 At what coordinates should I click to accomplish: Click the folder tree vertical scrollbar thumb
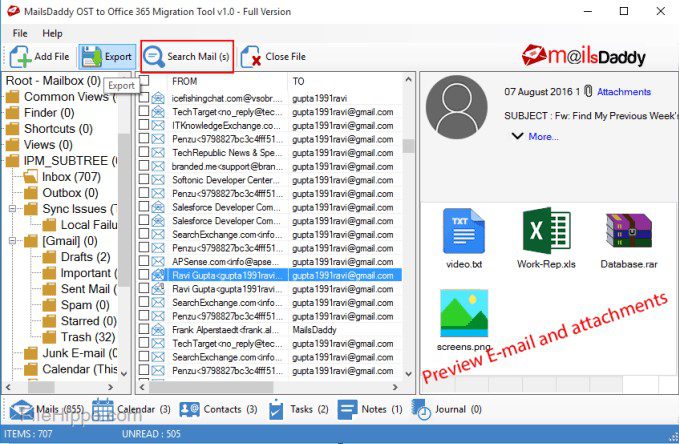[x=124, y=210]
